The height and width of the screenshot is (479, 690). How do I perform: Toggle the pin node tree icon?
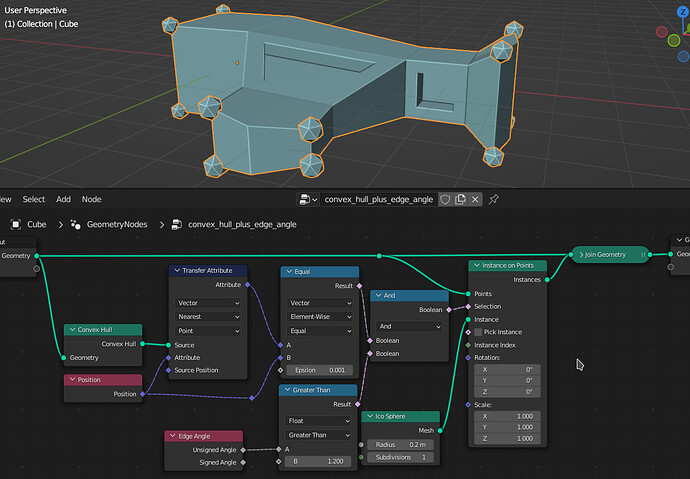[x=493, y=199]
